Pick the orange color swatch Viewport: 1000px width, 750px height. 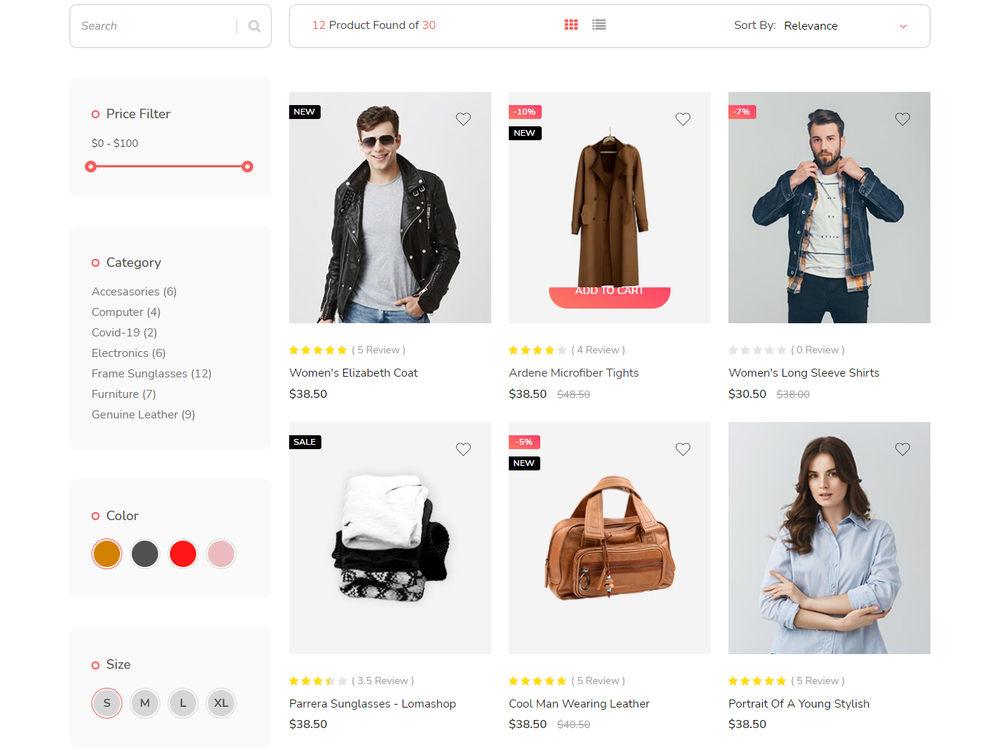(107, 554)
